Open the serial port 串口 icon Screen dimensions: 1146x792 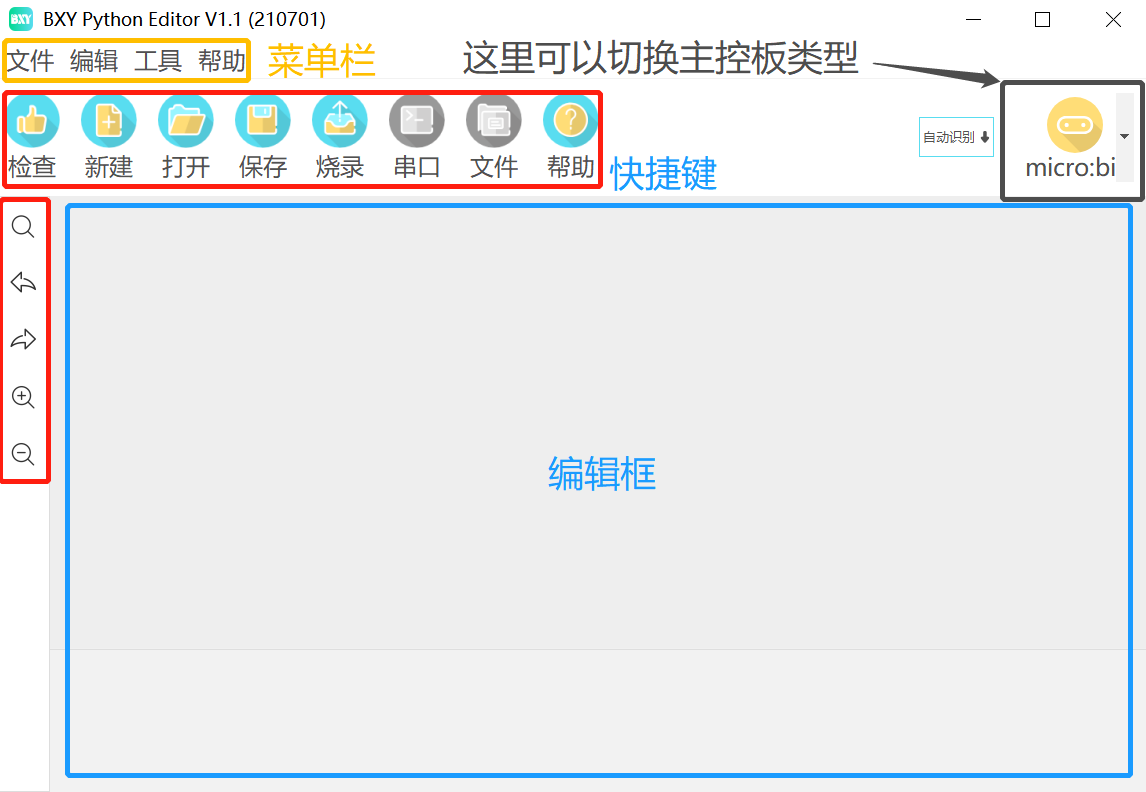point(416,122)
